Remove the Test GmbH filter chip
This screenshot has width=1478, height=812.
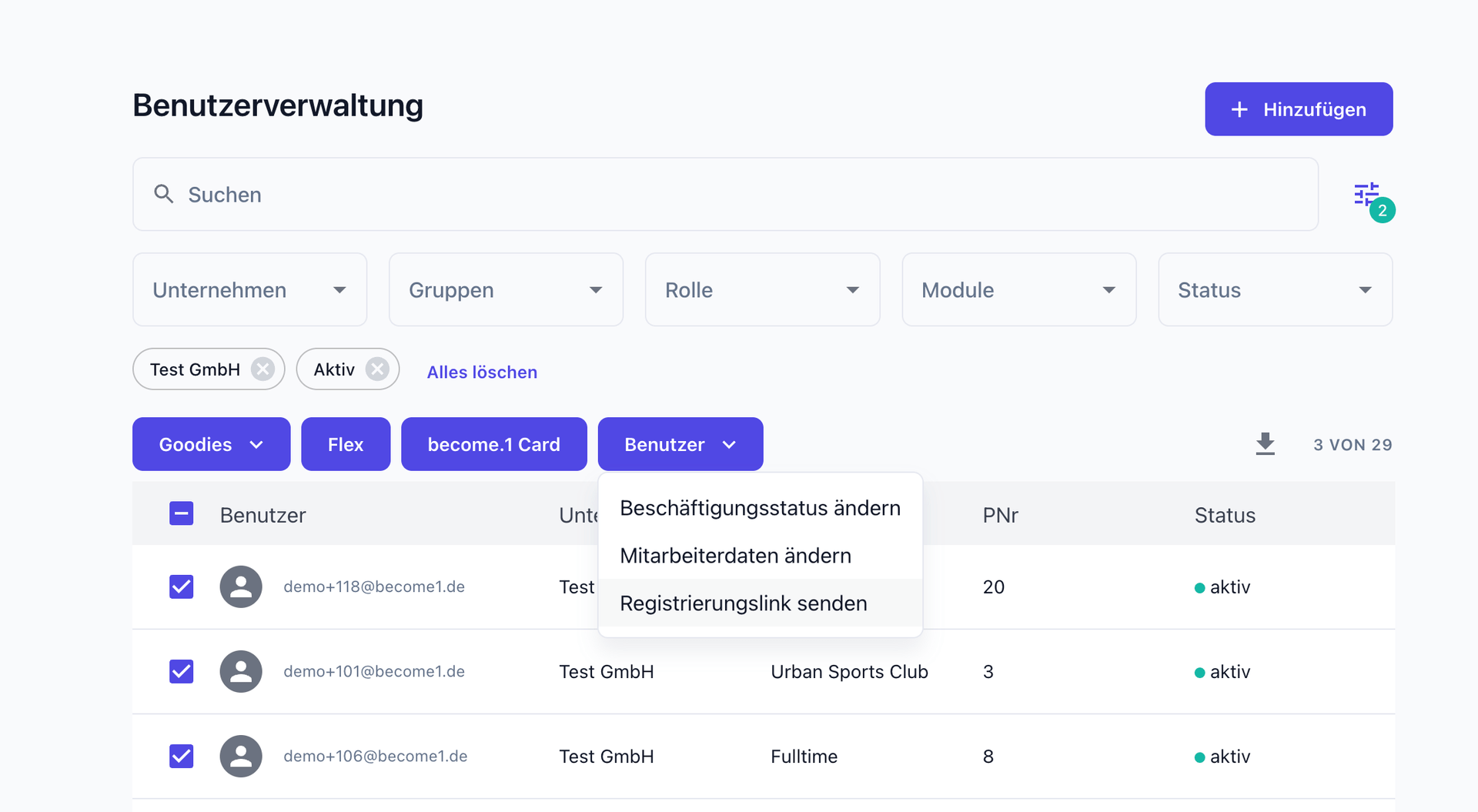(263, 369)
